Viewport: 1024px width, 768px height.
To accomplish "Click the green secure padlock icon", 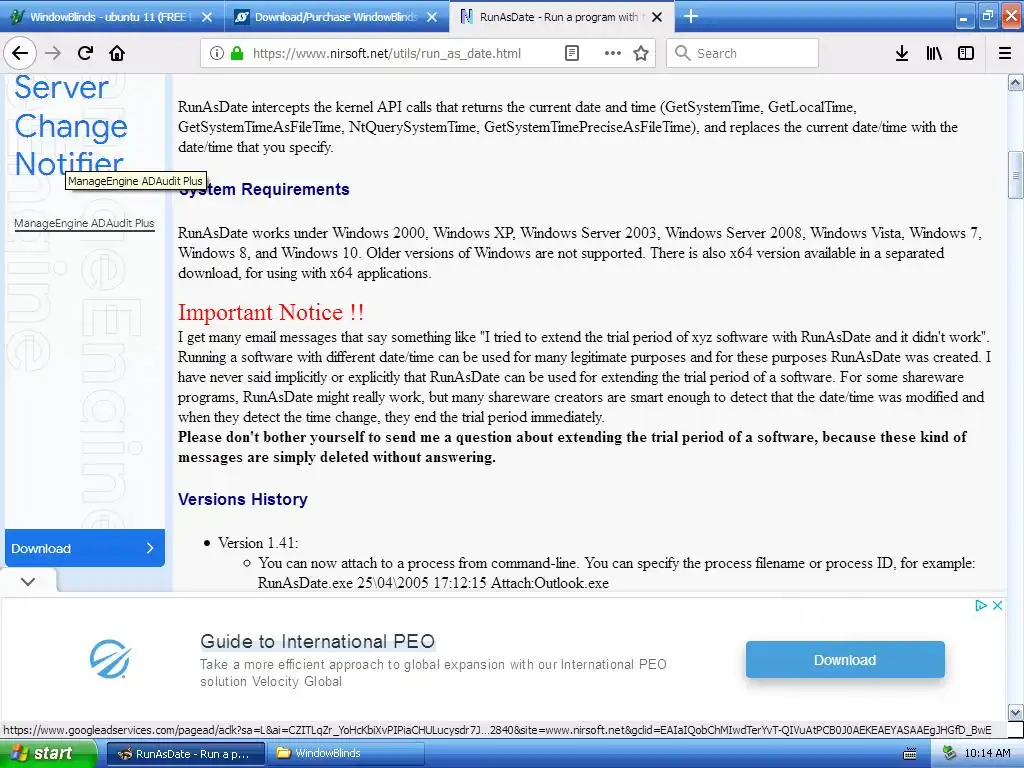I will tap(236, 53).
